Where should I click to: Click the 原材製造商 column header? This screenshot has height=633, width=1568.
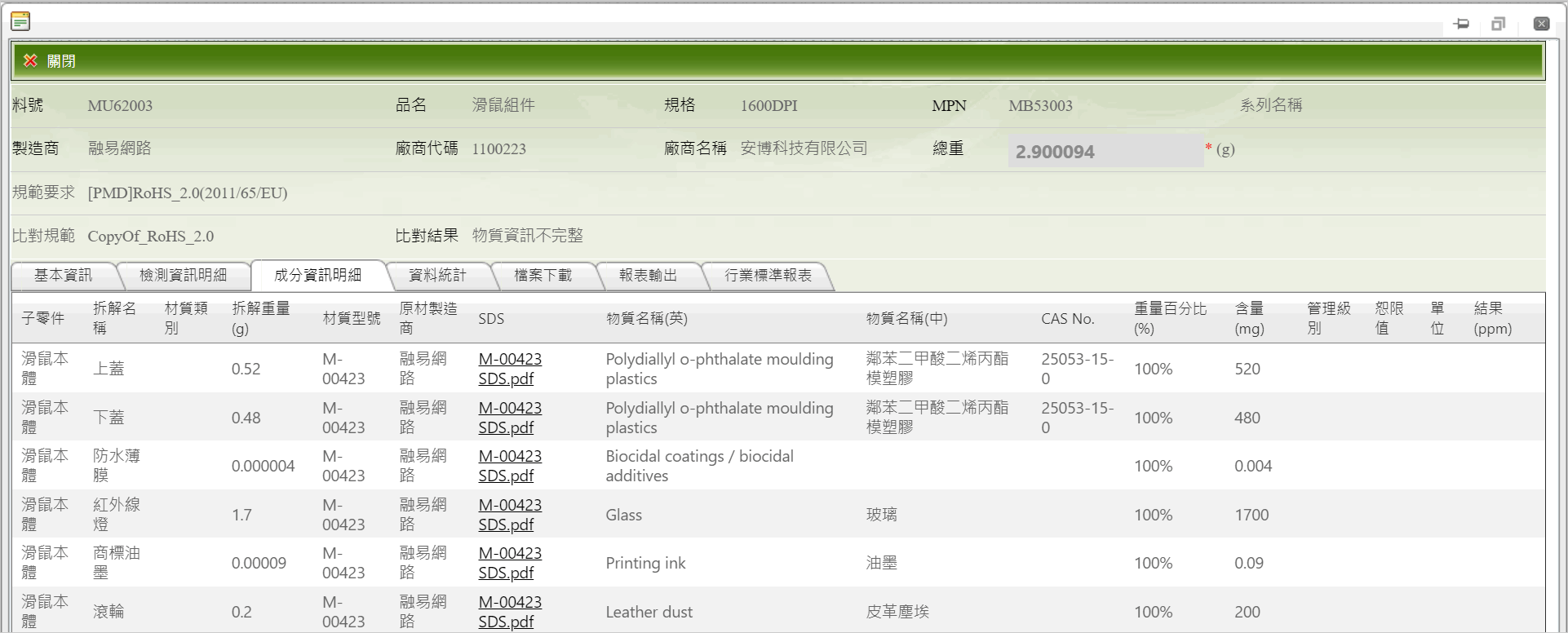(x=428, y=318)
